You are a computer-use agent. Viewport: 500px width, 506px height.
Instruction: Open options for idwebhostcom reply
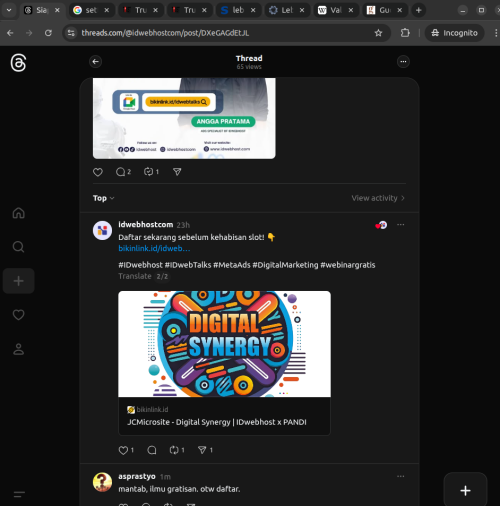point(401,225)
